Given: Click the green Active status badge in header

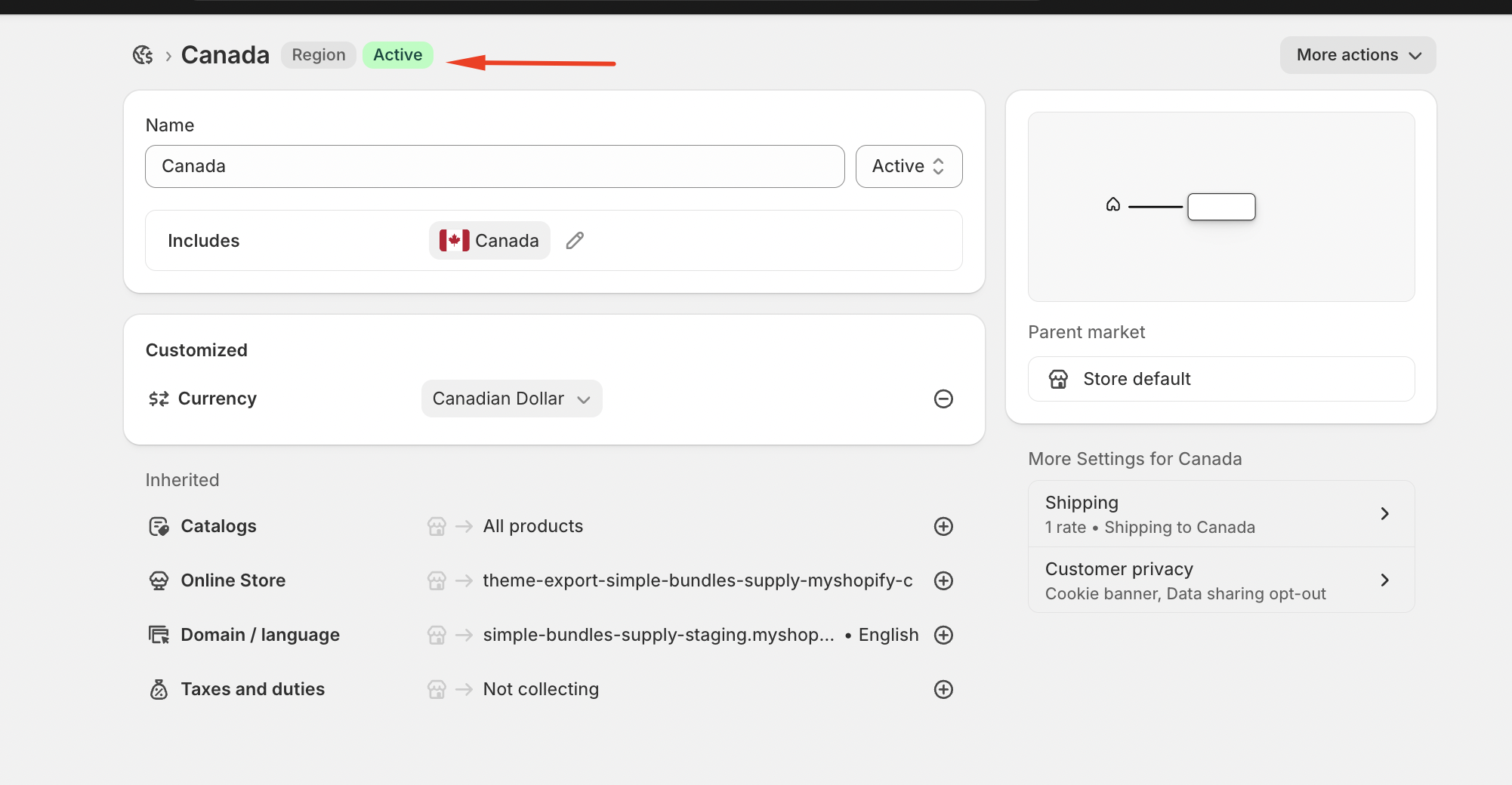Looking at the screenshot, I should coord(398,55).
